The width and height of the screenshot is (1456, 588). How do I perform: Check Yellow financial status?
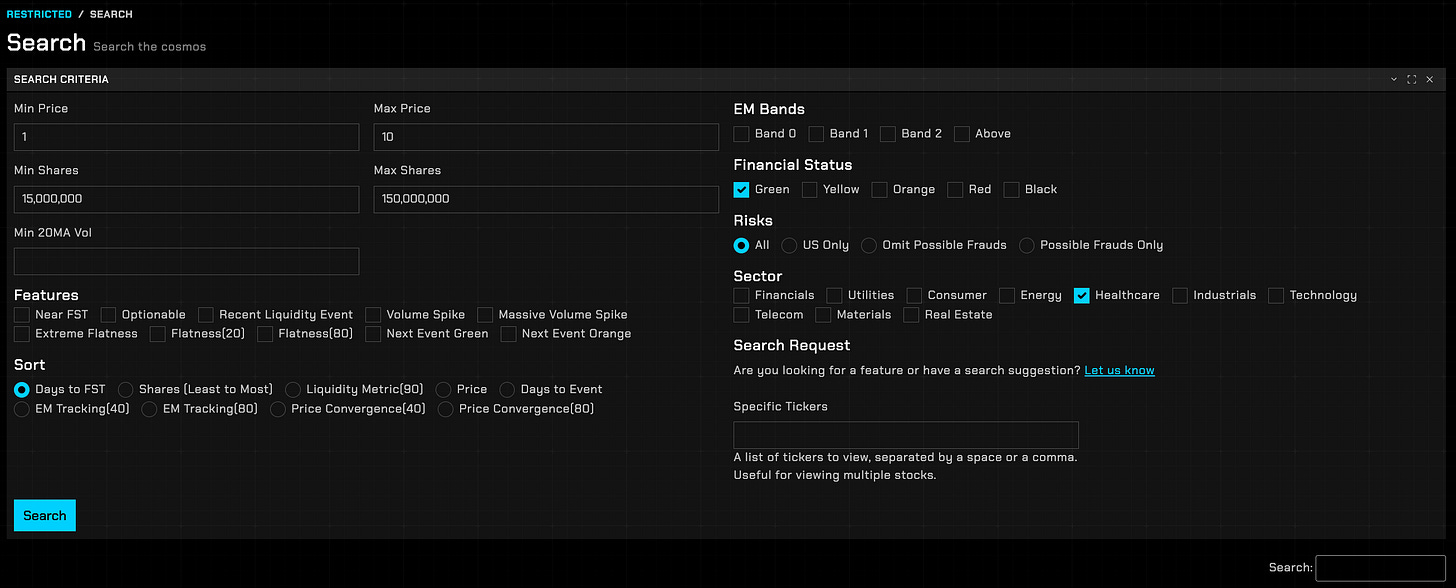click(810, 190)
